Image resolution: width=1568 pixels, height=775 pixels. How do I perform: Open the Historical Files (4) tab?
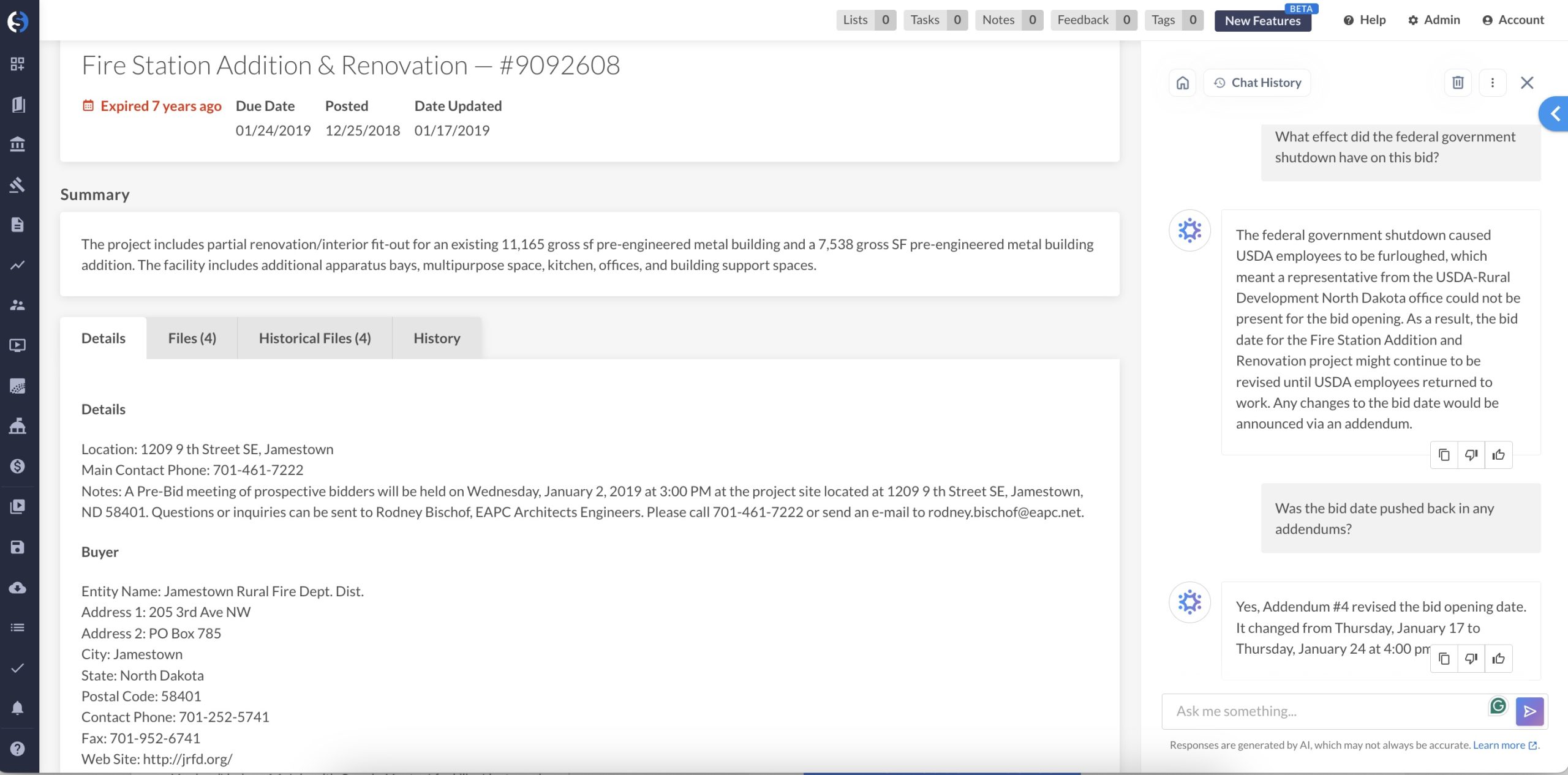(x=315, y=338)
